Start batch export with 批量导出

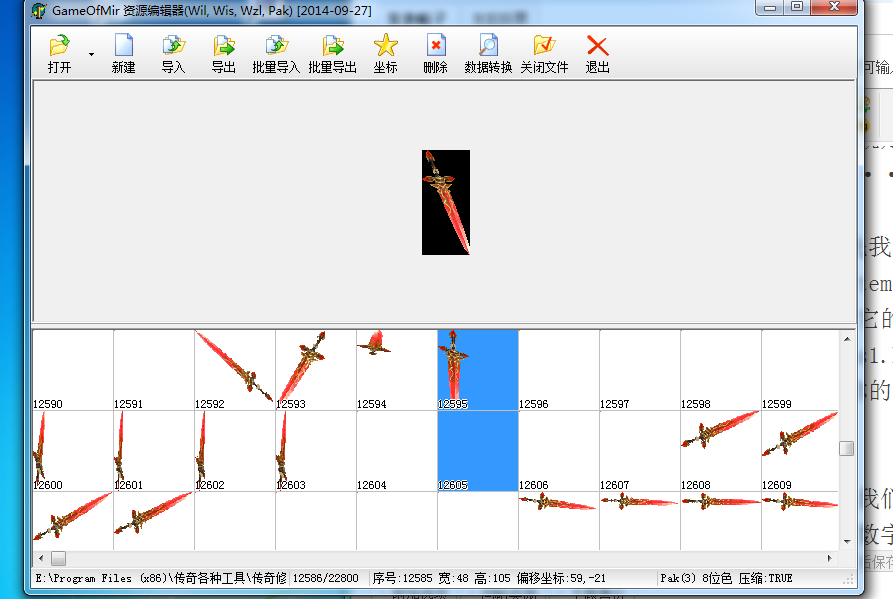[x=333, y=54]
